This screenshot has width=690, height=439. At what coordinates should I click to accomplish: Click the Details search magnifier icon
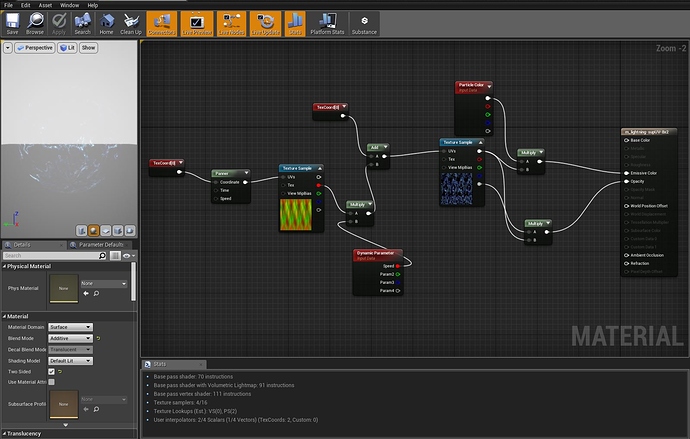(103, 256)
